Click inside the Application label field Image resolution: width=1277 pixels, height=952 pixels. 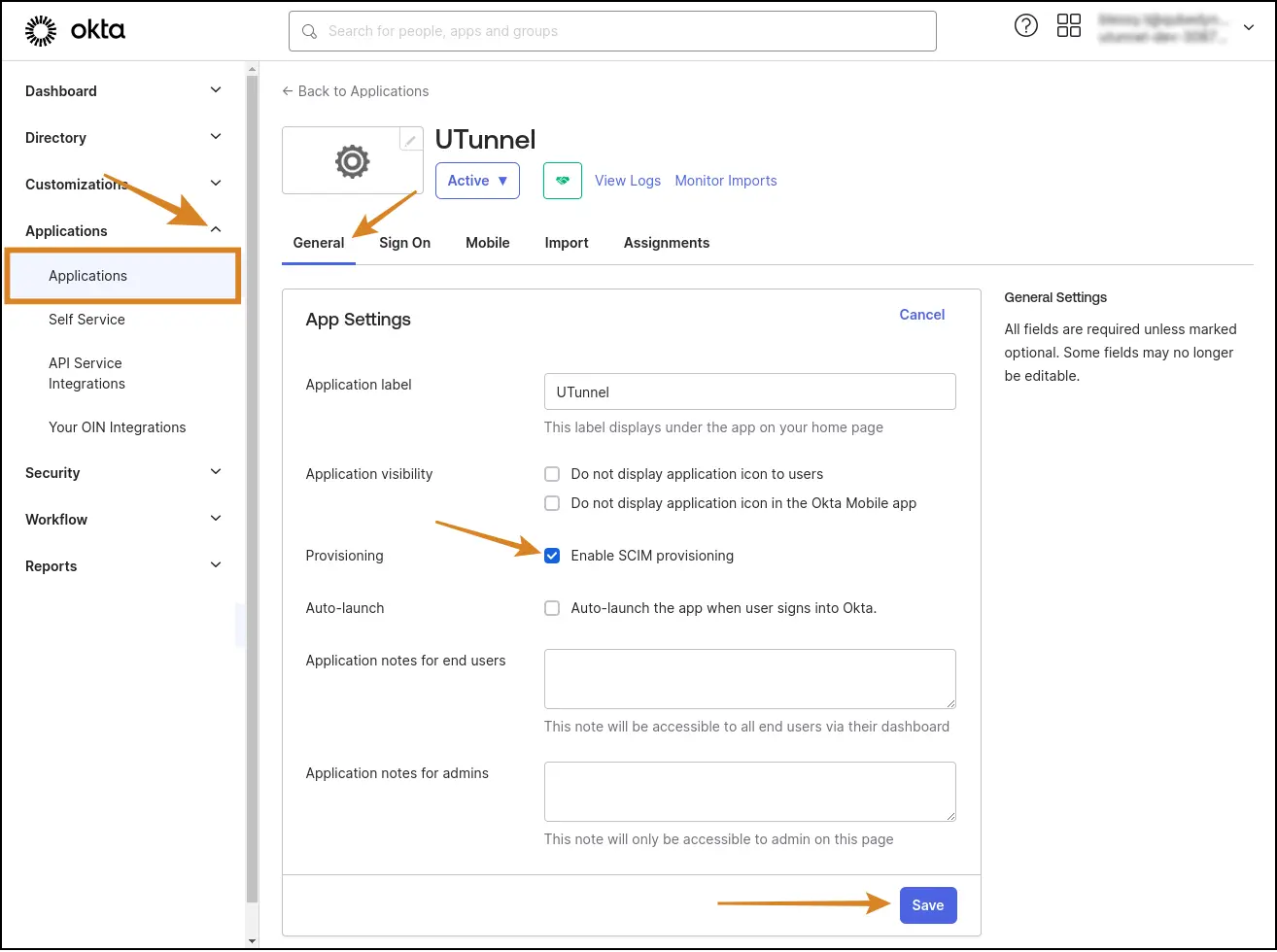749,391
